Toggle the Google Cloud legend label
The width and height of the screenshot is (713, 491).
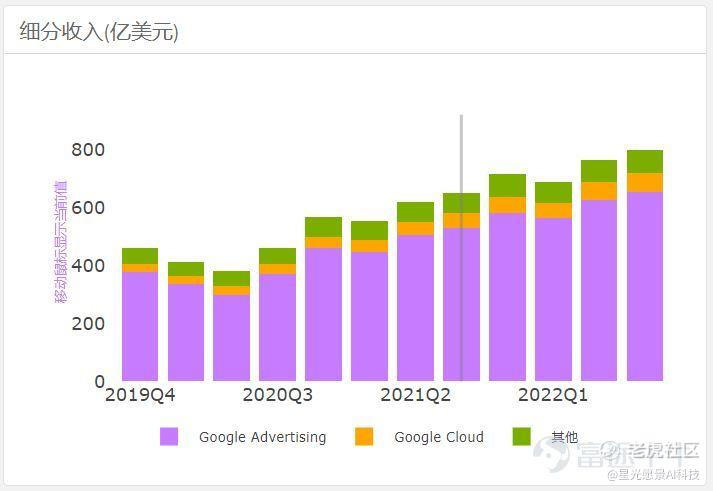(439, 437)
